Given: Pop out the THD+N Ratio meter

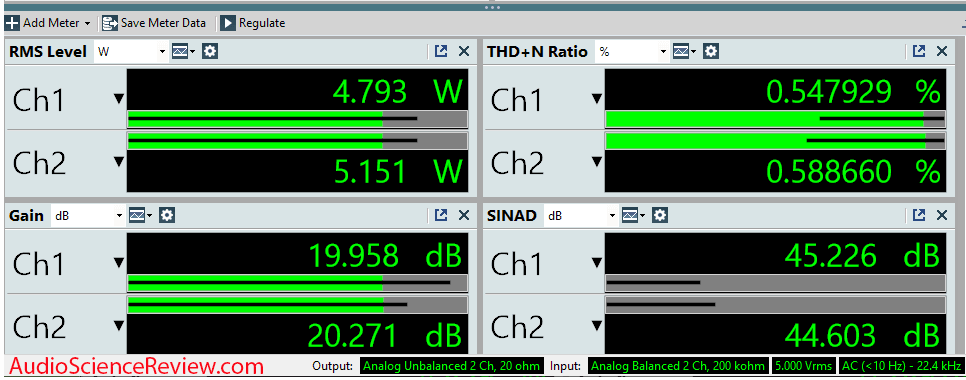Looking at the screenshot, I should pos(919,52).
